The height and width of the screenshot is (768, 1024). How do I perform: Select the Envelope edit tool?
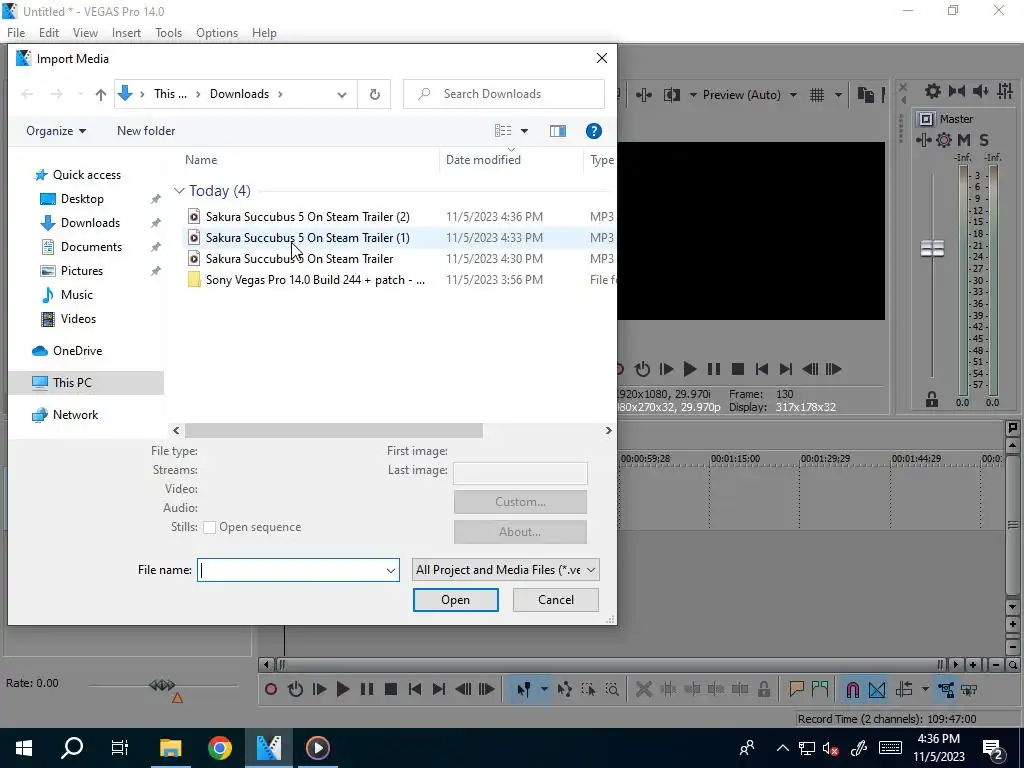565,690
